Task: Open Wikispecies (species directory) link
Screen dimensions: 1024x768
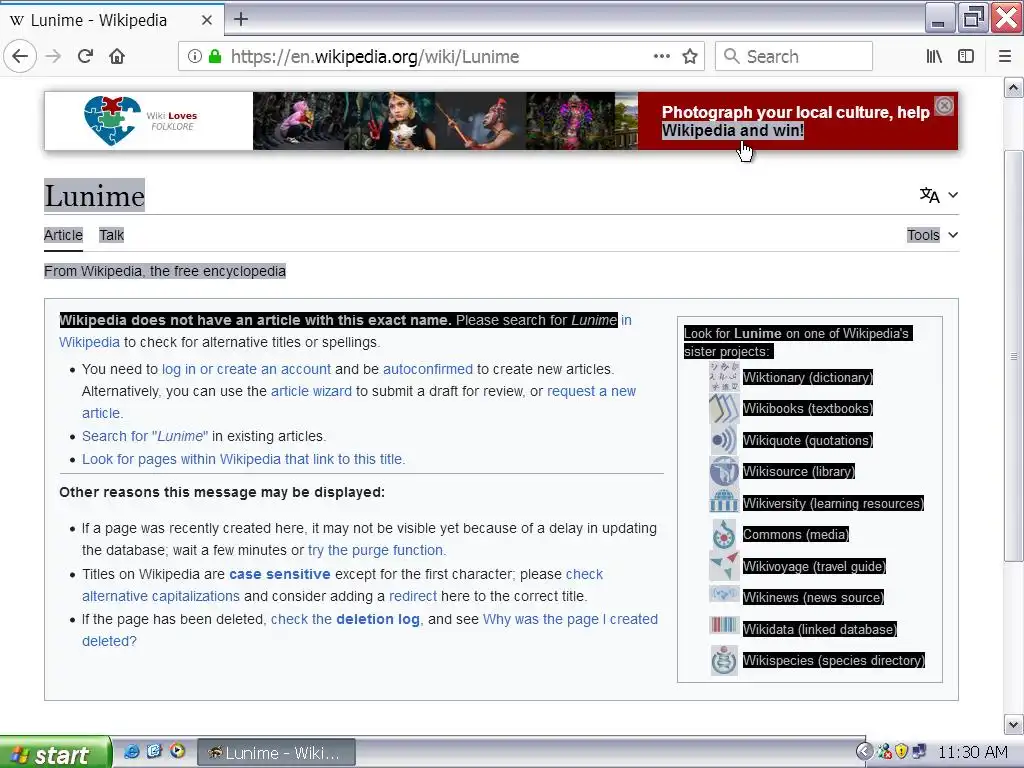Action: tap(833, 660)
